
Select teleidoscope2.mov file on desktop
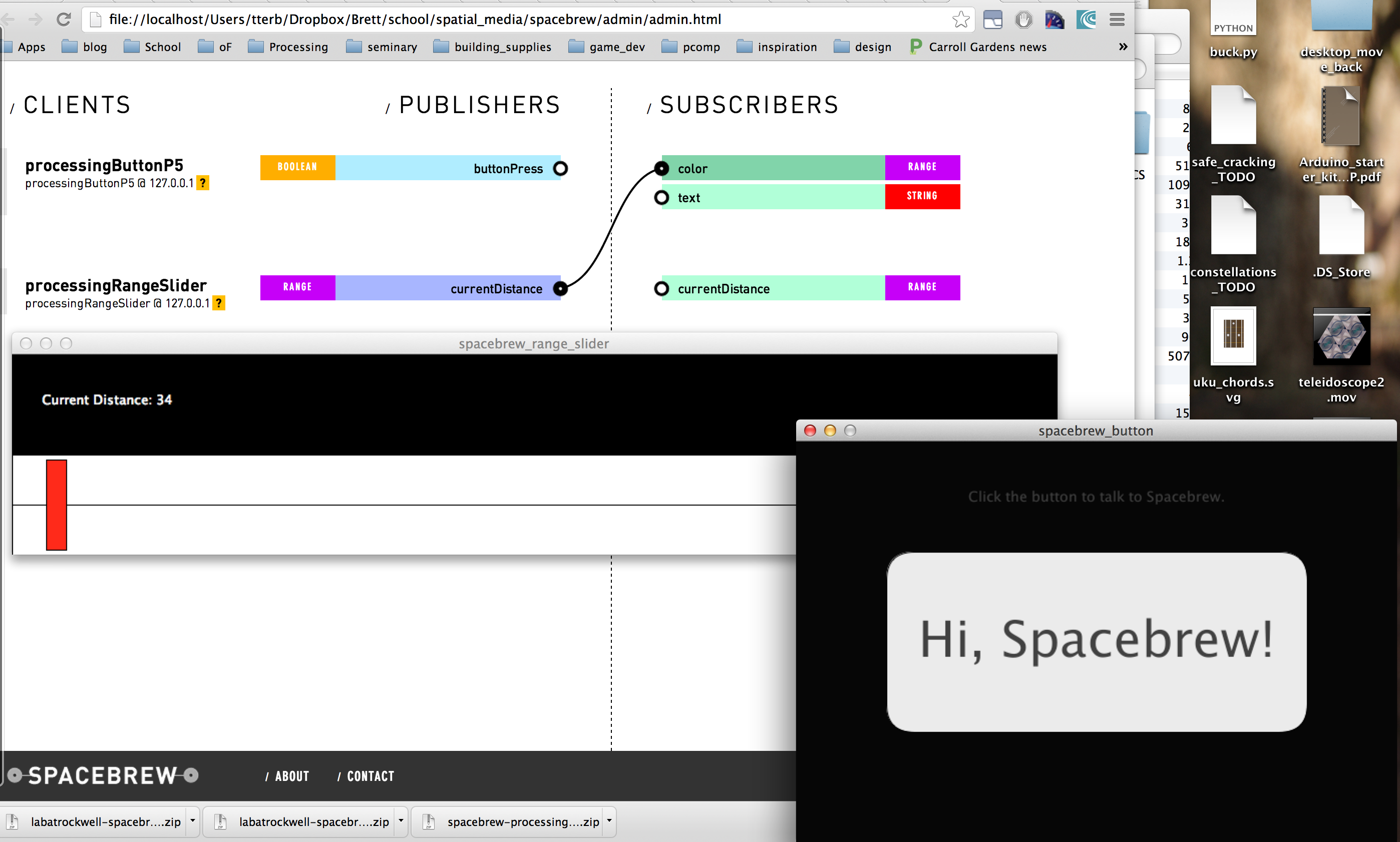[1341, 355]
